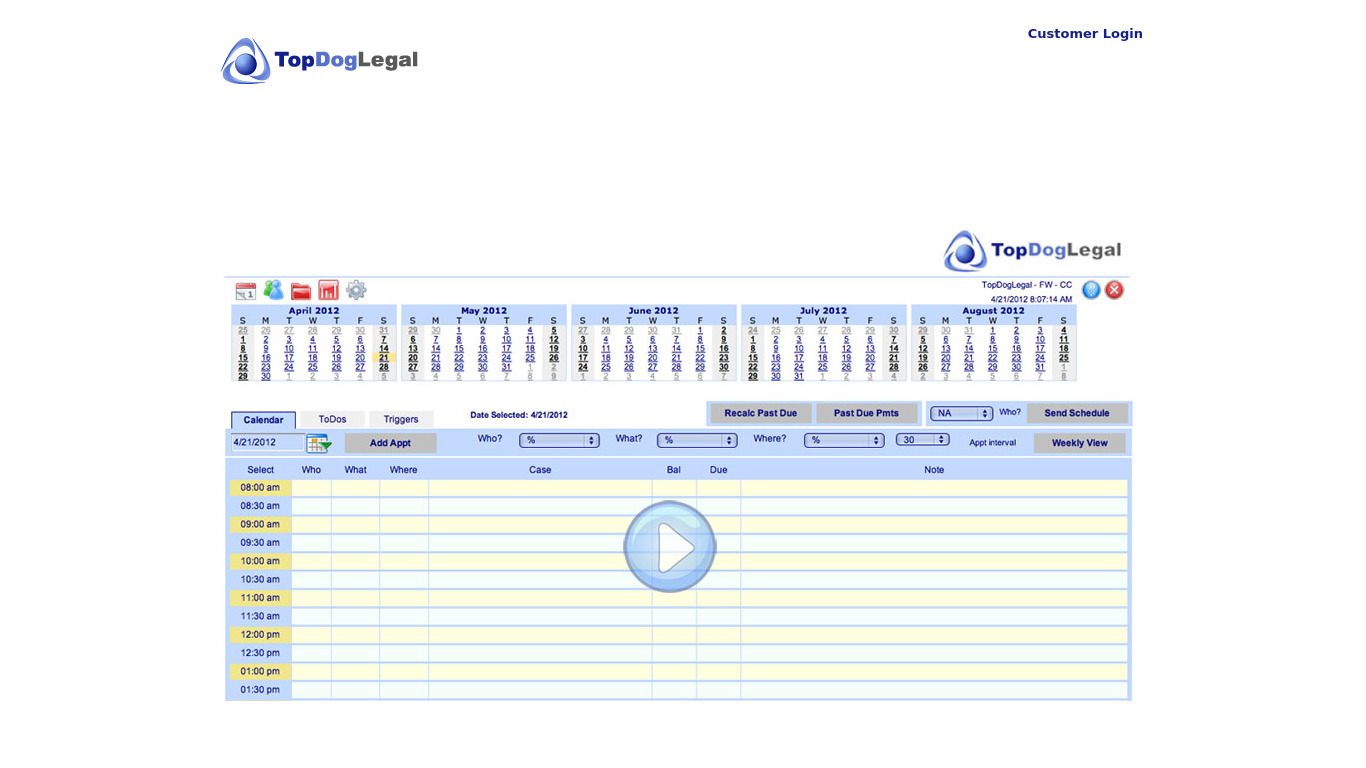
Task: Open the Customer Login link
Action: coord(1085,33)
